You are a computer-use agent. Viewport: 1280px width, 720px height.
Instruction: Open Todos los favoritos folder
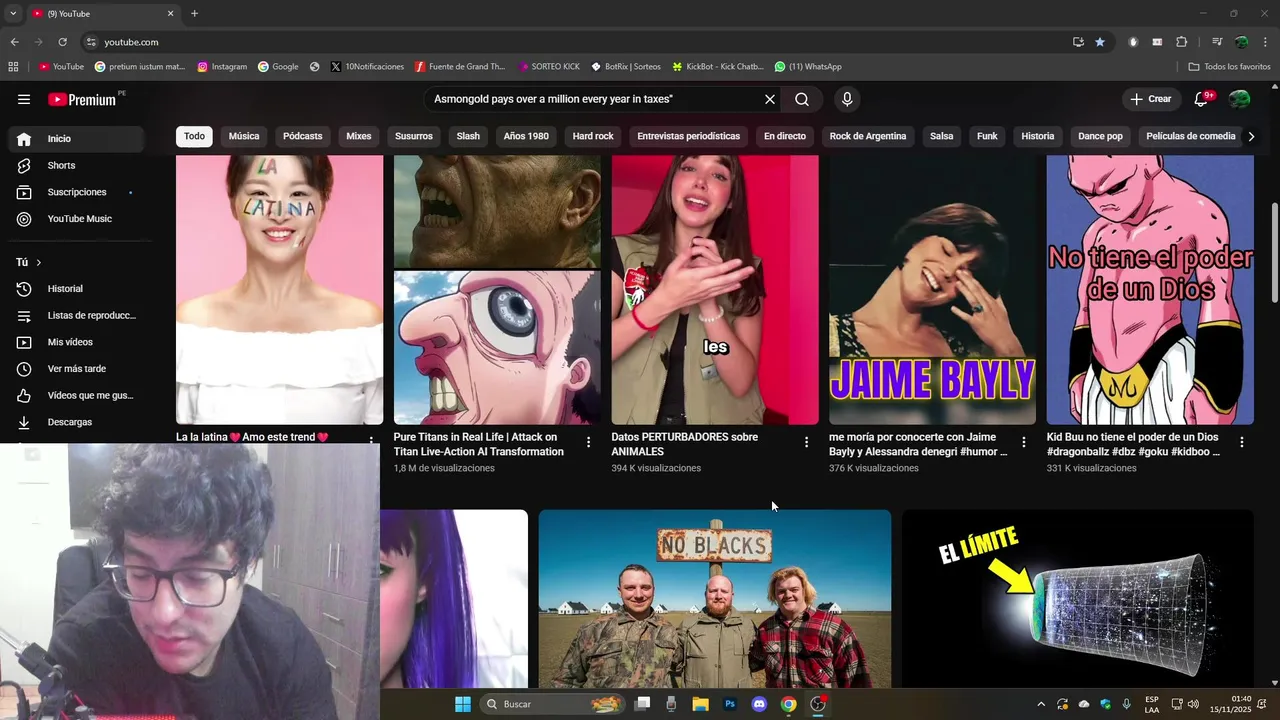[1229, 67]
